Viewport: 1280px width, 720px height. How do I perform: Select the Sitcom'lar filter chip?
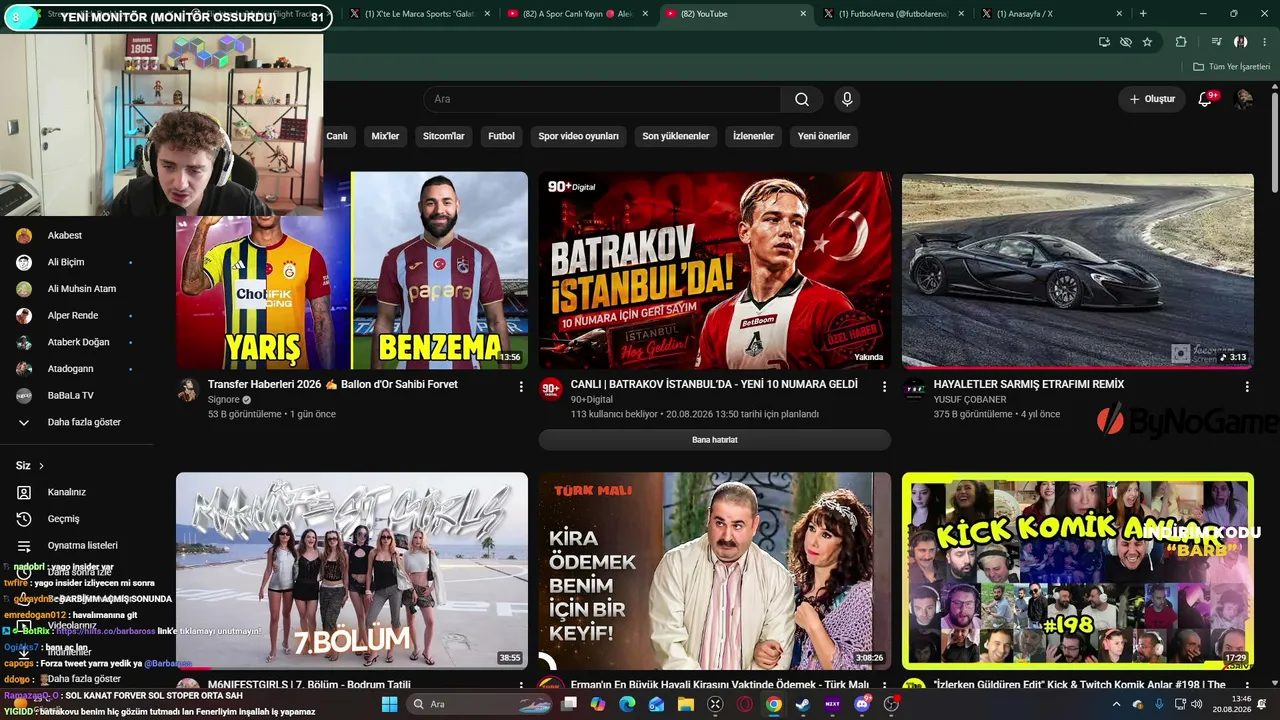click(x=444, y=136)
